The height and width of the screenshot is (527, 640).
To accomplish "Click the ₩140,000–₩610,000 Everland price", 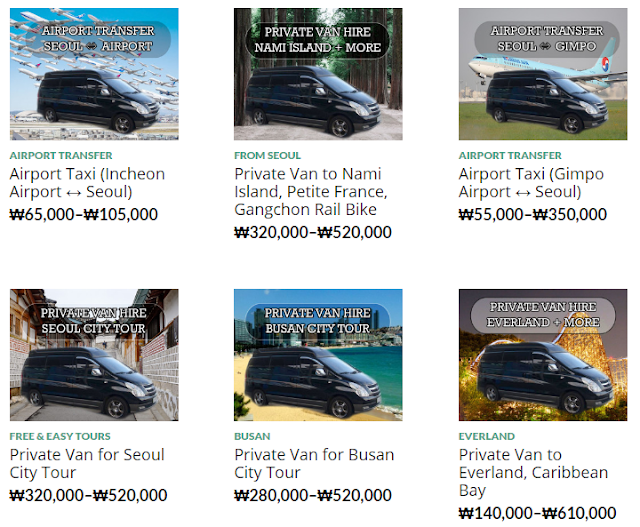I will [538, 513].
